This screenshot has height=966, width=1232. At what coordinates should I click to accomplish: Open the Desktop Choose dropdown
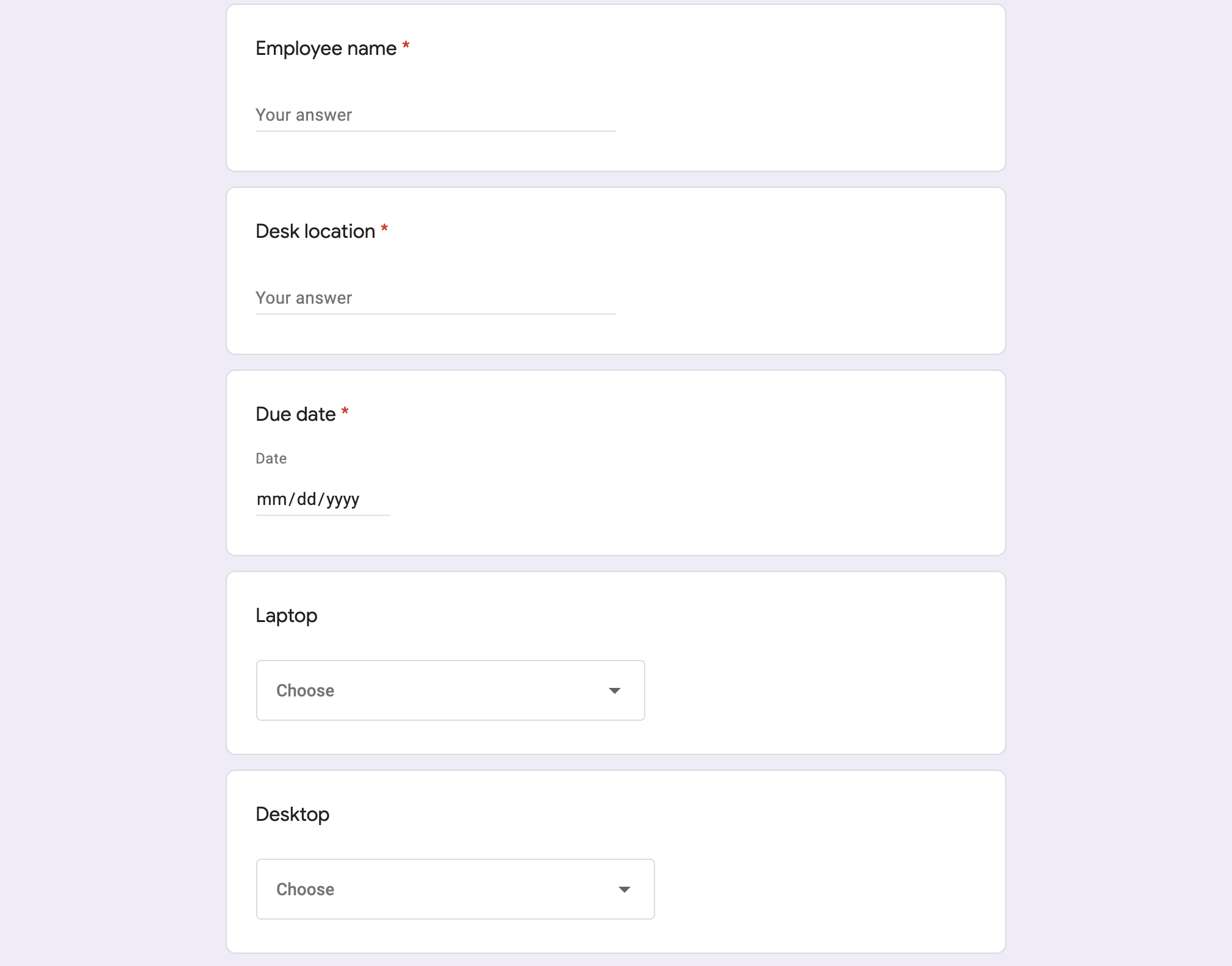pos(455,889)
